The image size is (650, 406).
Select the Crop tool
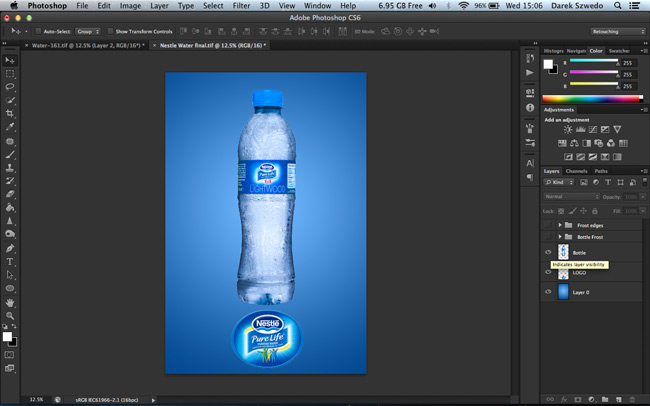coord(10,113)
